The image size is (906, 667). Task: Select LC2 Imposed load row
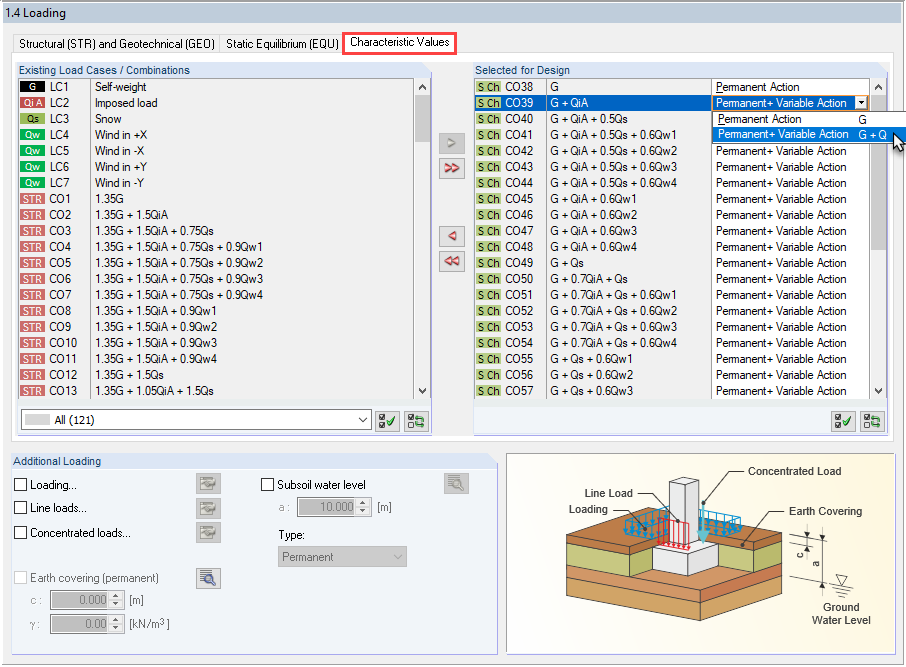point(216,103)
